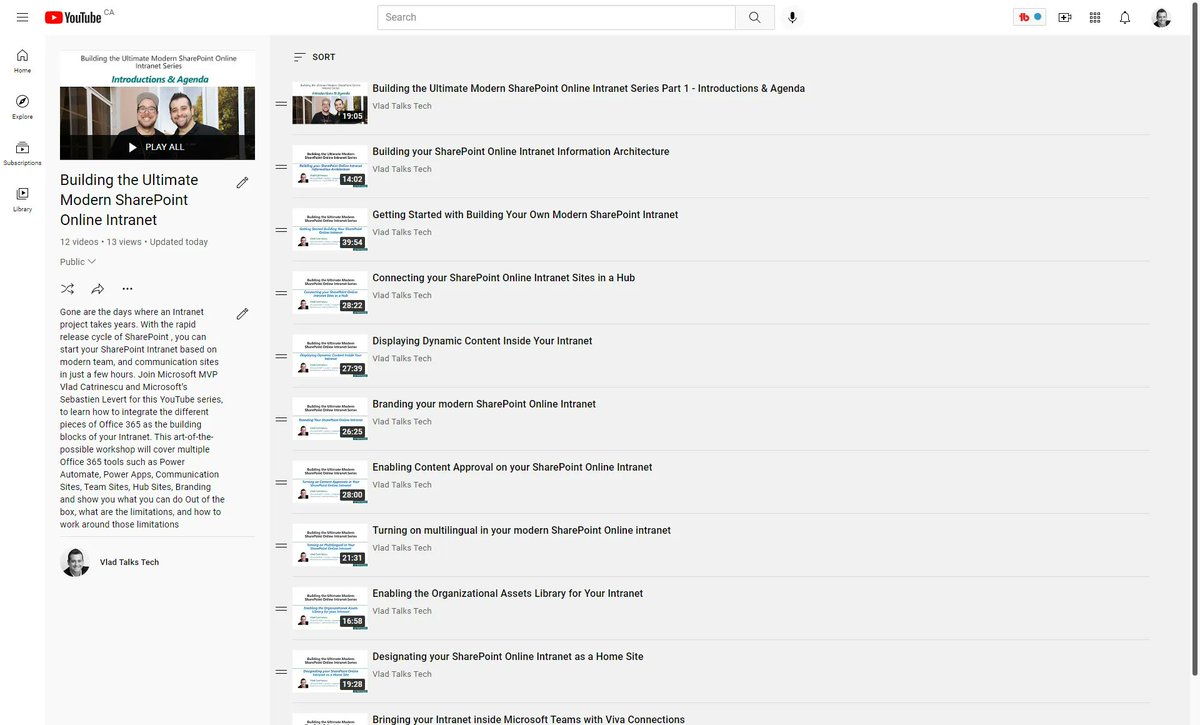The width and height of the screenshot is (1200, 725).
Task: Edit the playlist title pencil
Action: coord(242,182)
